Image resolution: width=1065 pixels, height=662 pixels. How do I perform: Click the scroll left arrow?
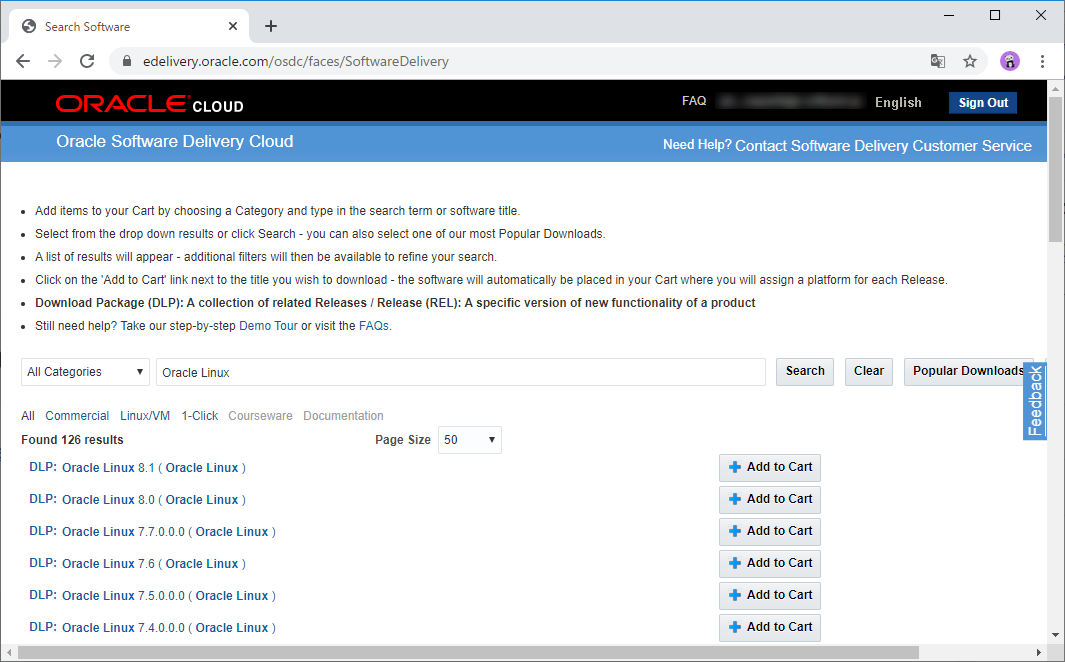9,652
